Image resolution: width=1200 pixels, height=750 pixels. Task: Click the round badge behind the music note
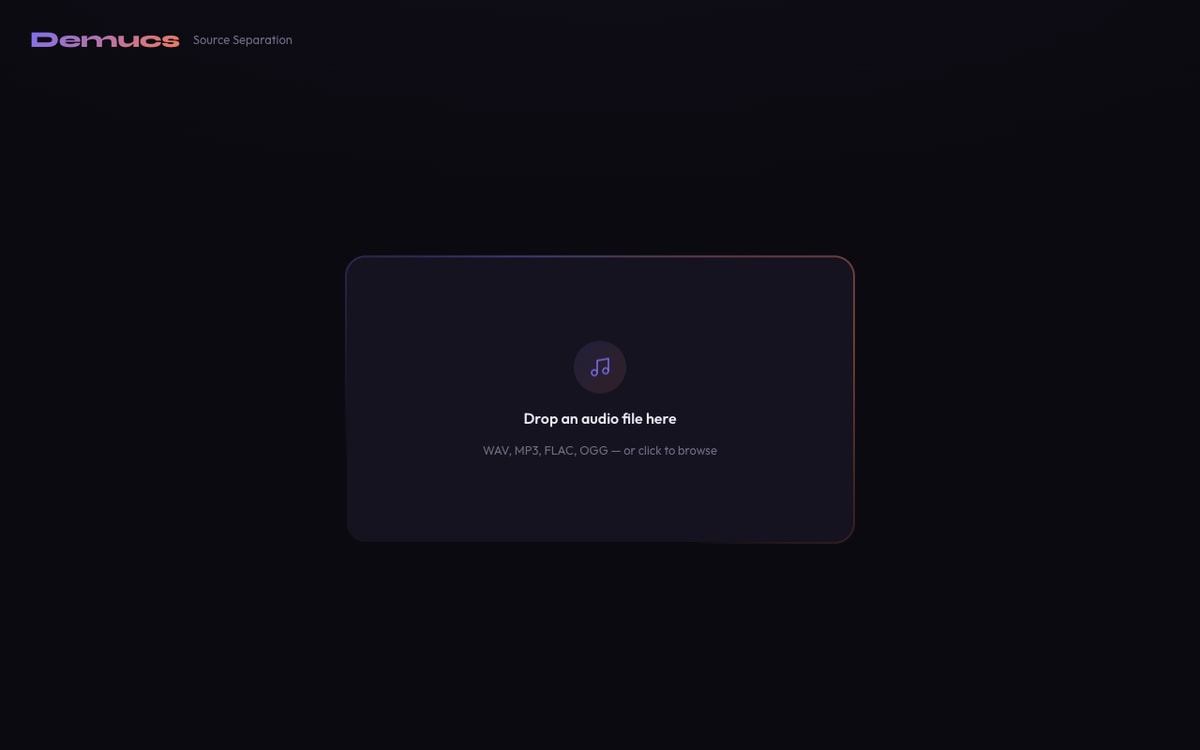coord(600,367)
